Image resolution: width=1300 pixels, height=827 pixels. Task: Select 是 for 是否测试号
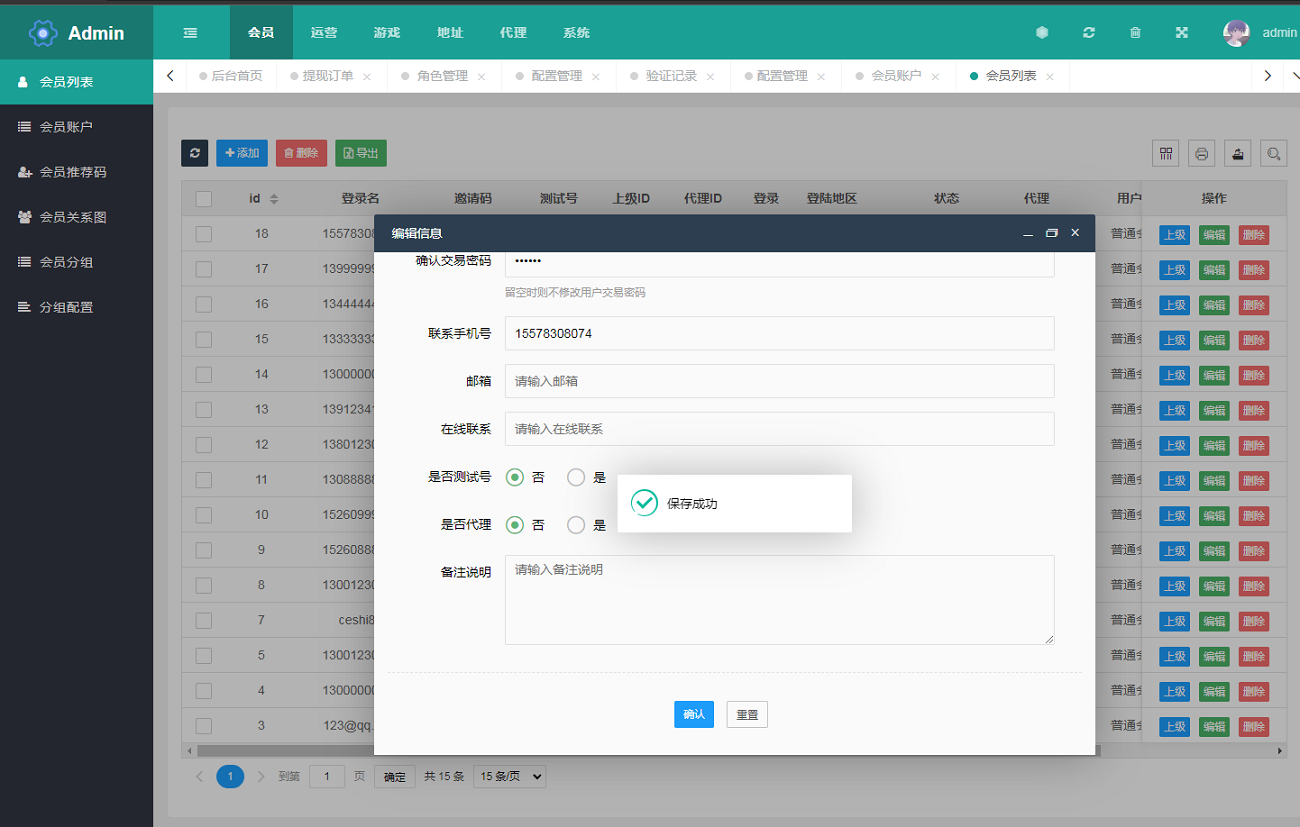pyautogui.click(x=576, y=478)
